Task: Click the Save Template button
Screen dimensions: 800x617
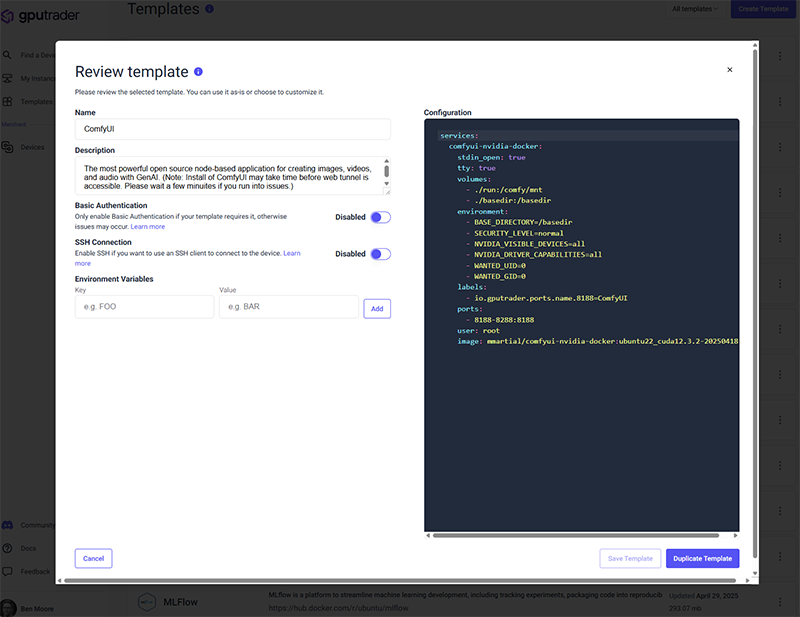Action: tap(630, 558)
